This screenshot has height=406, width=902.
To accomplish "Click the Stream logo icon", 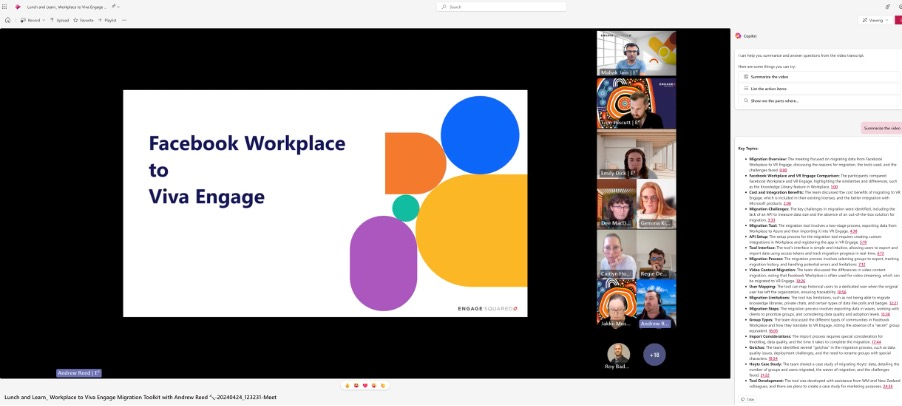I will (18, 6).
